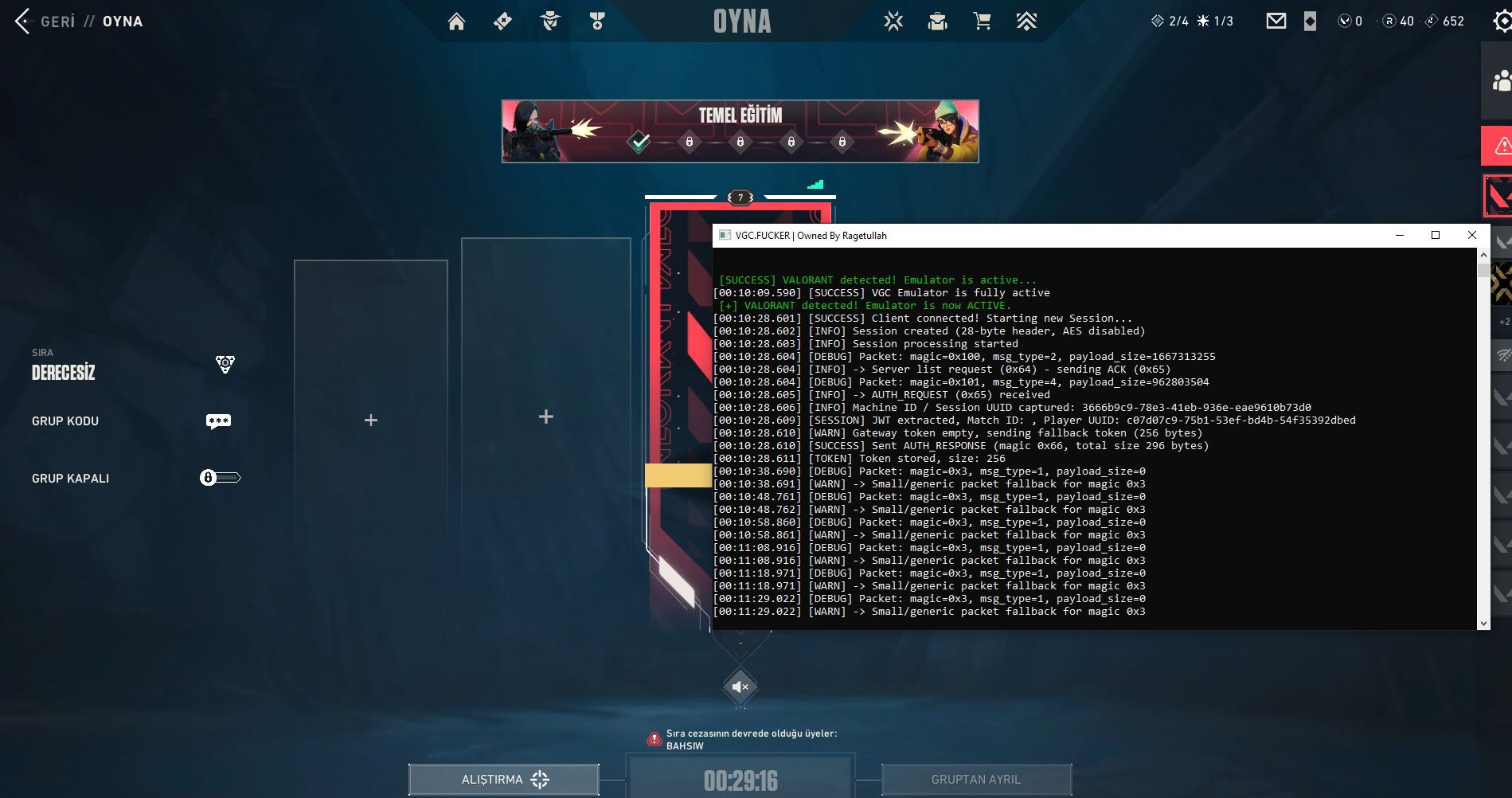Click the player name BAHSIW under the penalty notice
Image resolution: width=1512 pixels, height=798 pixels.
[x=685, y=746]
